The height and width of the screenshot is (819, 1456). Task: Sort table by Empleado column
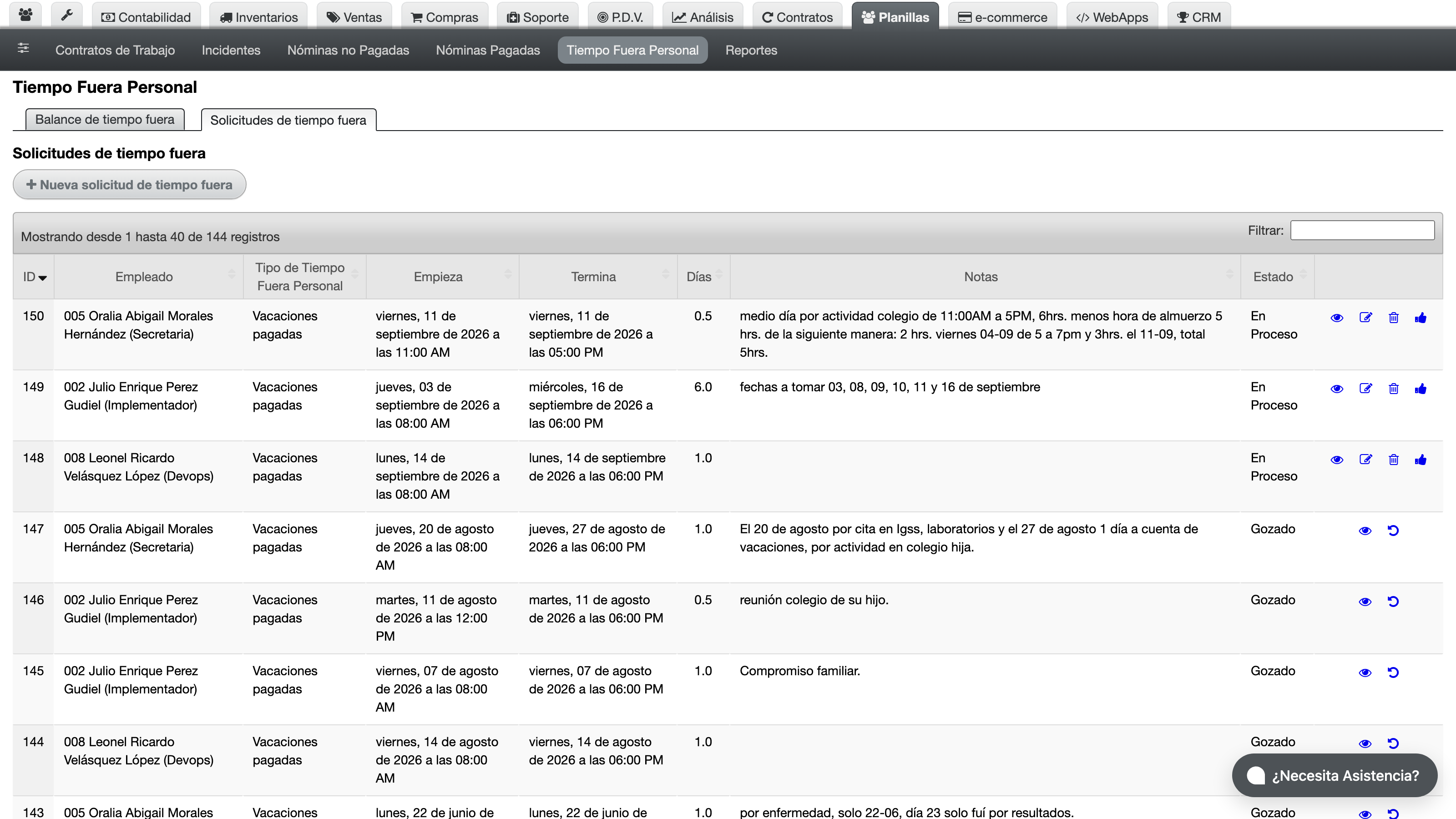[149, 277]
